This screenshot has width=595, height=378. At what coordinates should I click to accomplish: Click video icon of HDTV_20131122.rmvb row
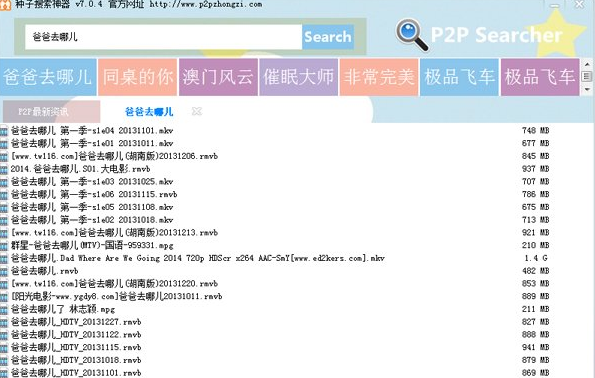click(x=4, y=335)
